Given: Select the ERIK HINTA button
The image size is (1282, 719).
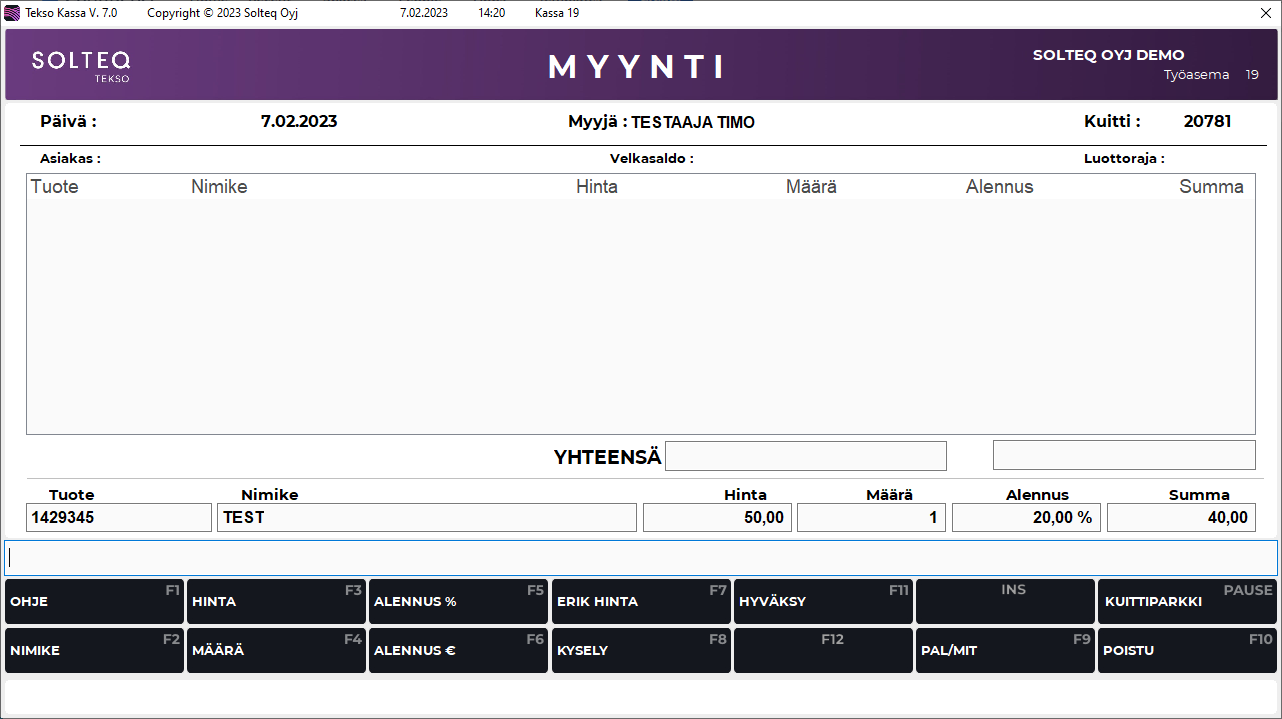Looking at the screenshot, I should coord(641,601).
